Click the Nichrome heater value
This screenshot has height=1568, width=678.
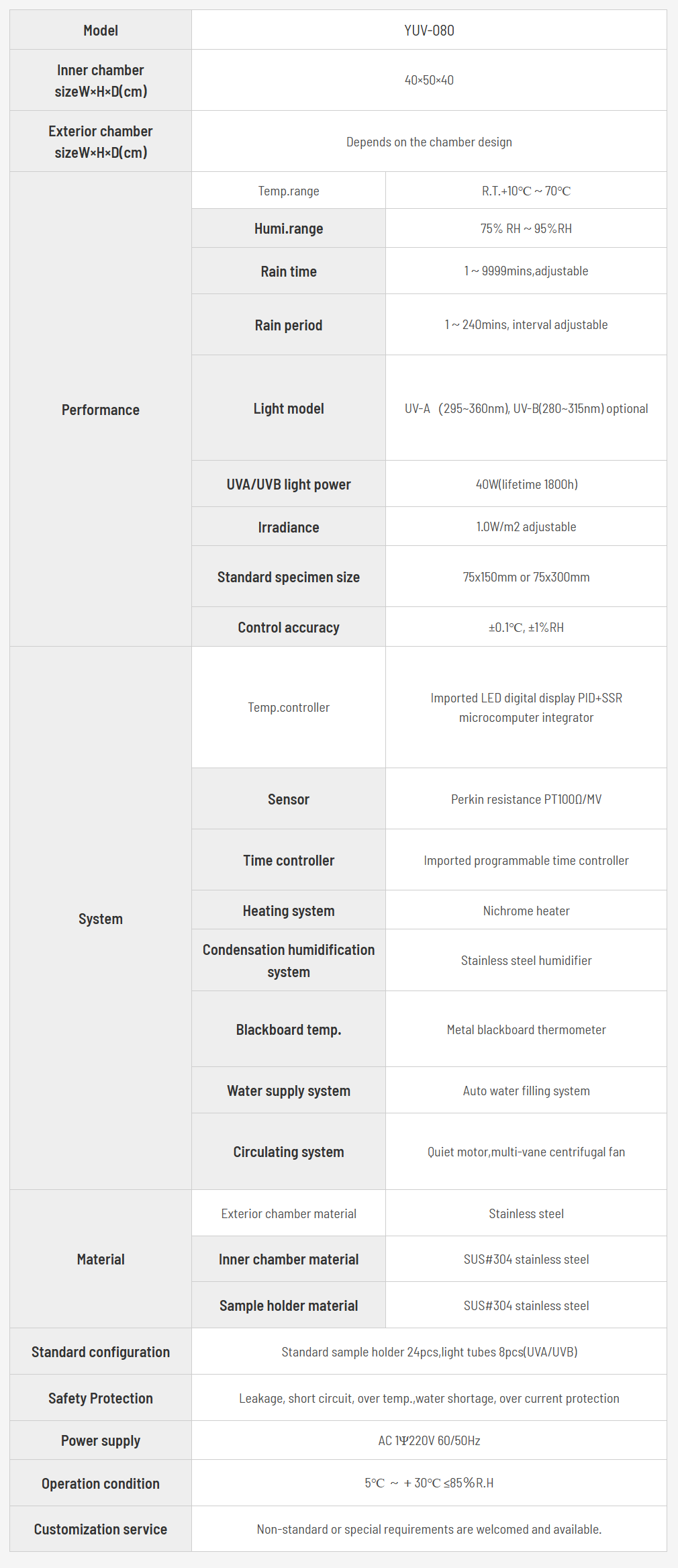pos(526,911)
